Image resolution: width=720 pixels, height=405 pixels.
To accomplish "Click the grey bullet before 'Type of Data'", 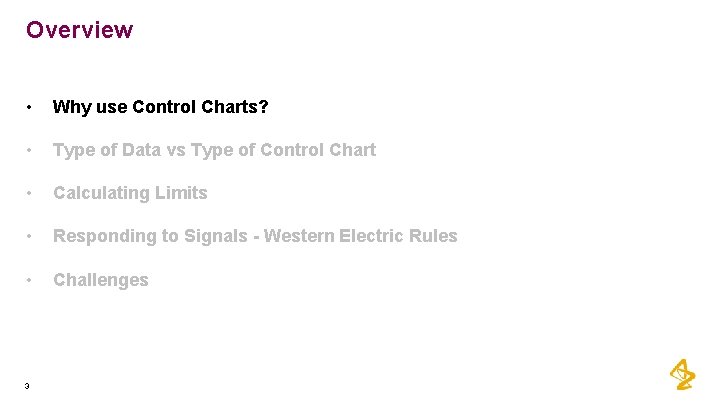I will pyautogui.click(x=29, y=150).
